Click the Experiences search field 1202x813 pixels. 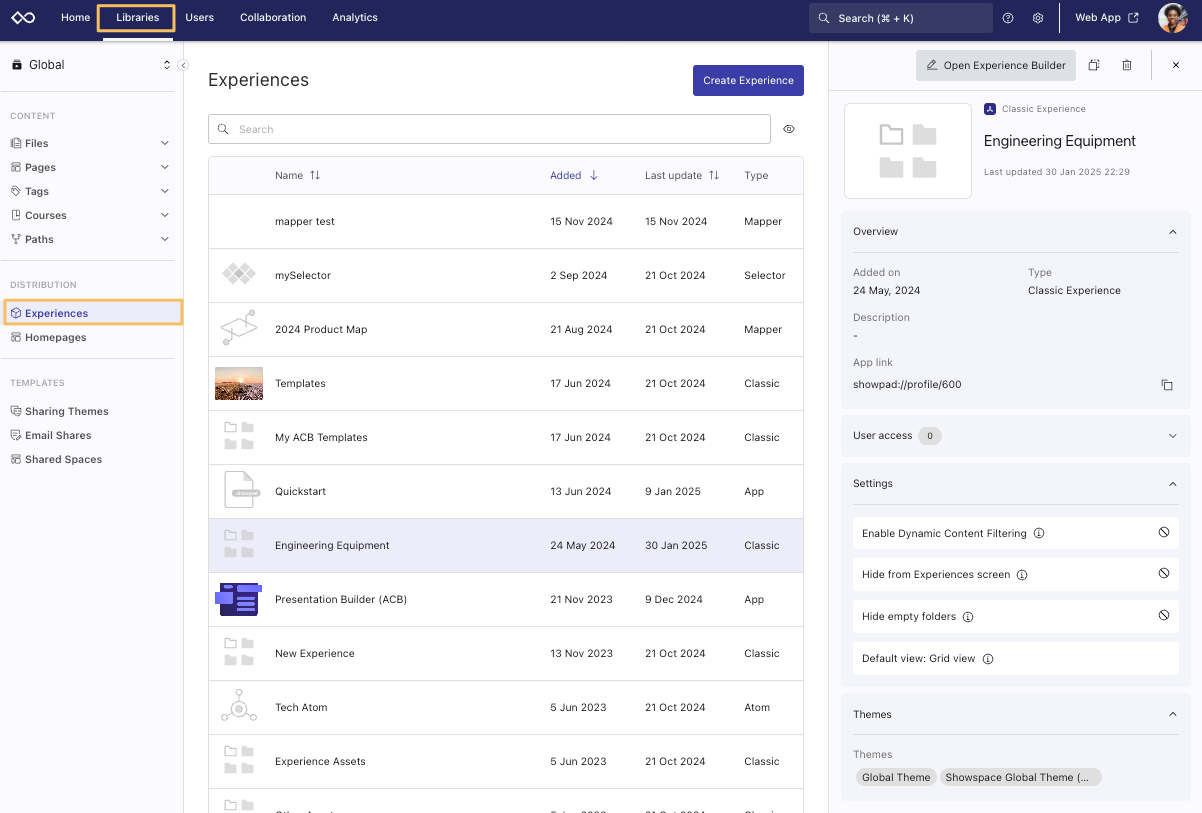coord(489,129)
